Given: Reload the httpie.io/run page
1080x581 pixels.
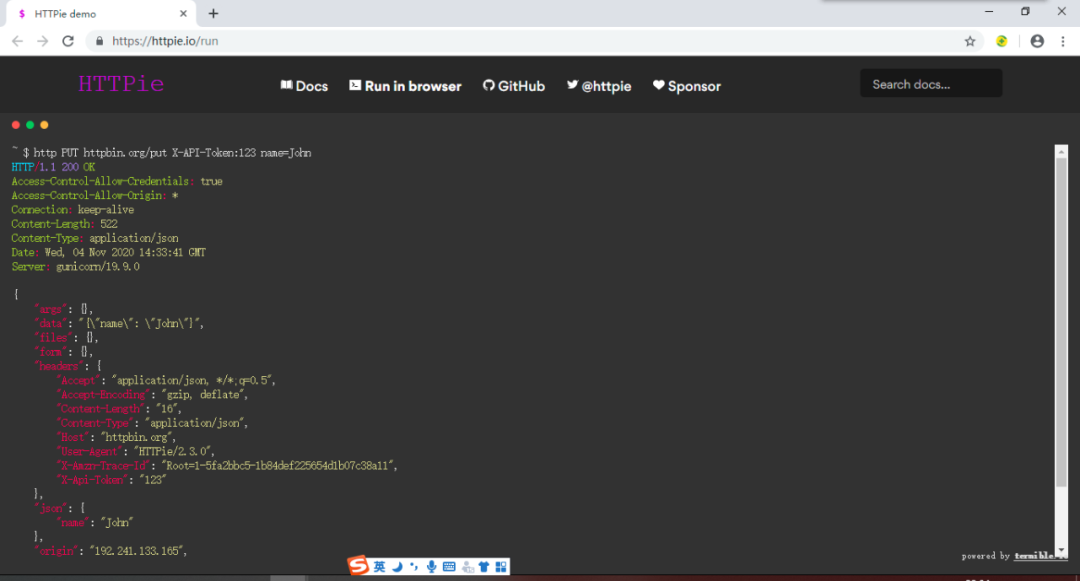Looking at the screenshot, I should click(x=68, y=41).
